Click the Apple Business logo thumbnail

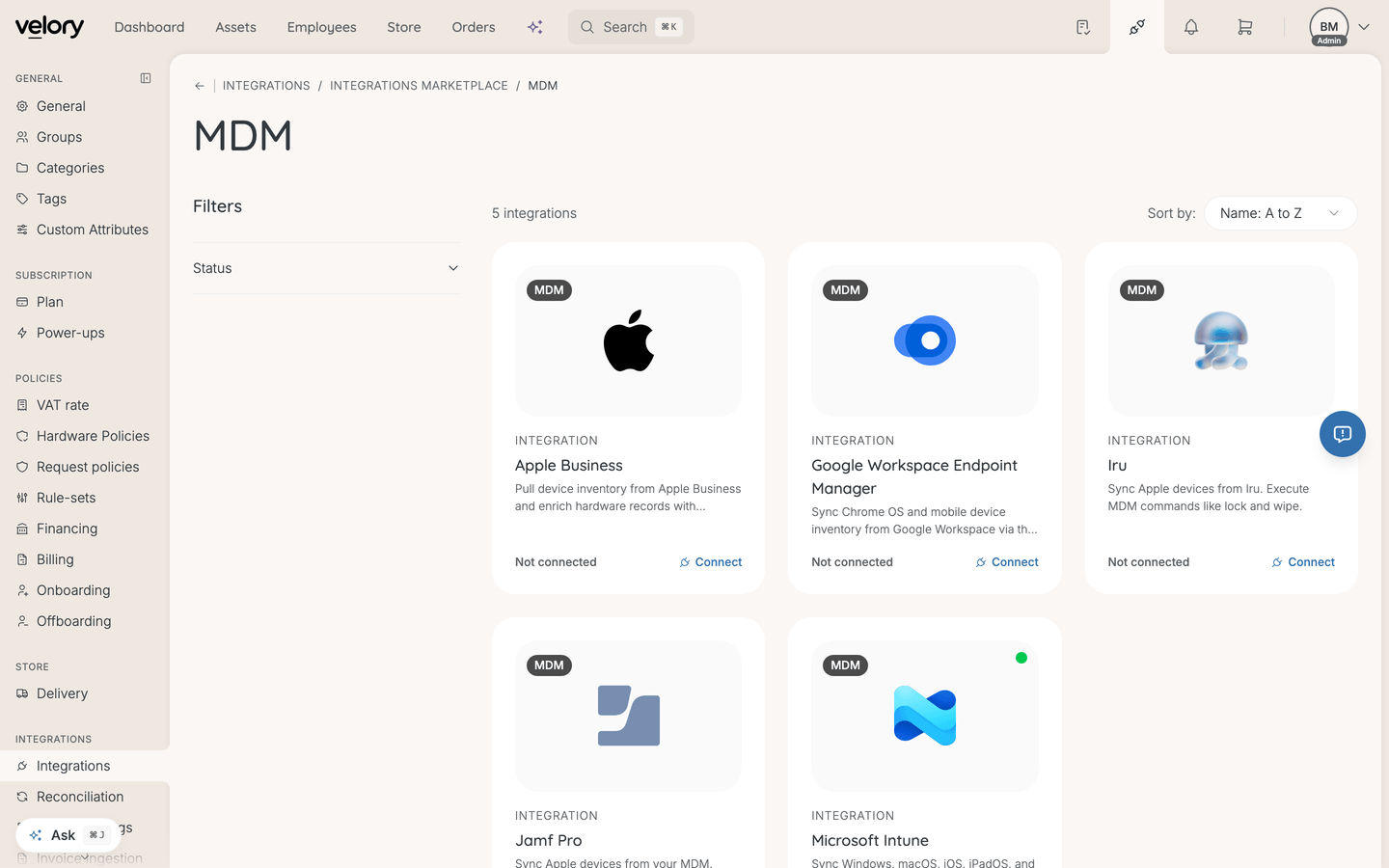tap(629, 340)
